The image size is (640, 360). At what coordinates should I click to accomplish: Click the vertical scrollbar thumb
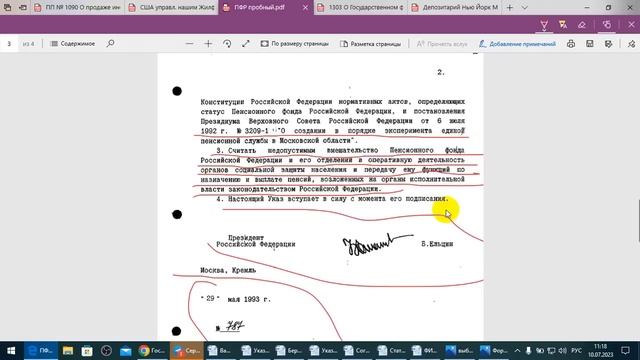[638, 221]
